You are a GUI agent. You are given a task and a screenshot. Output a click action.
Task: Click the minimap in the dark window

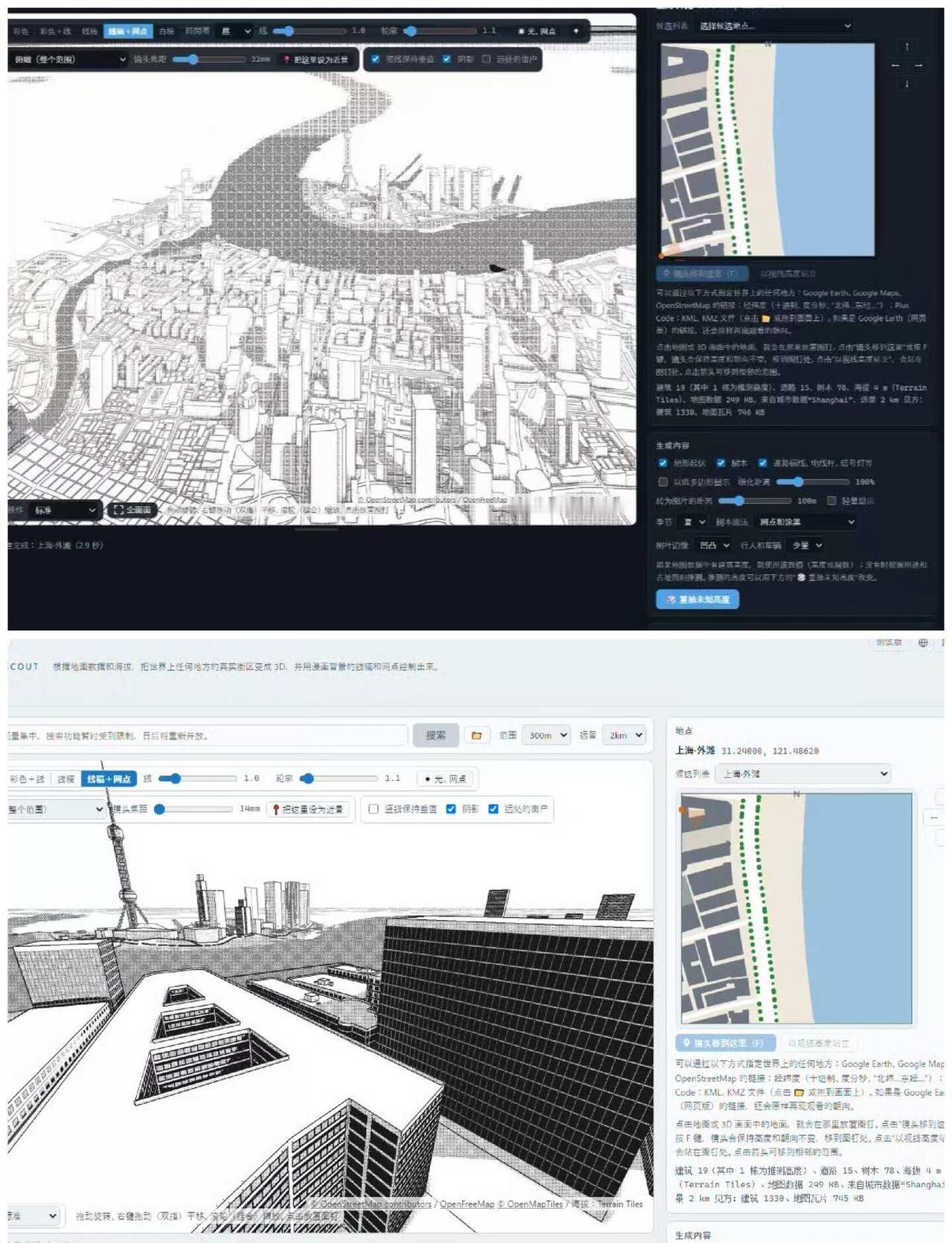tap(768, 150)
